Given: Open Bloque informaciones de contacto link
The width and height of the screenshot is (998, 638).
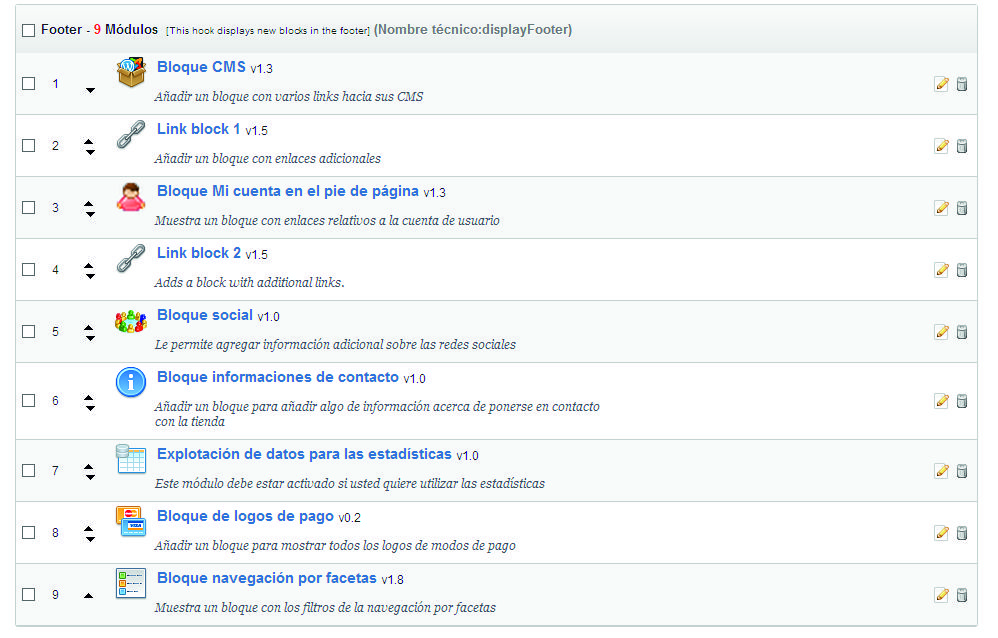Looking at the screenshot, I should (x=278, y=377).
